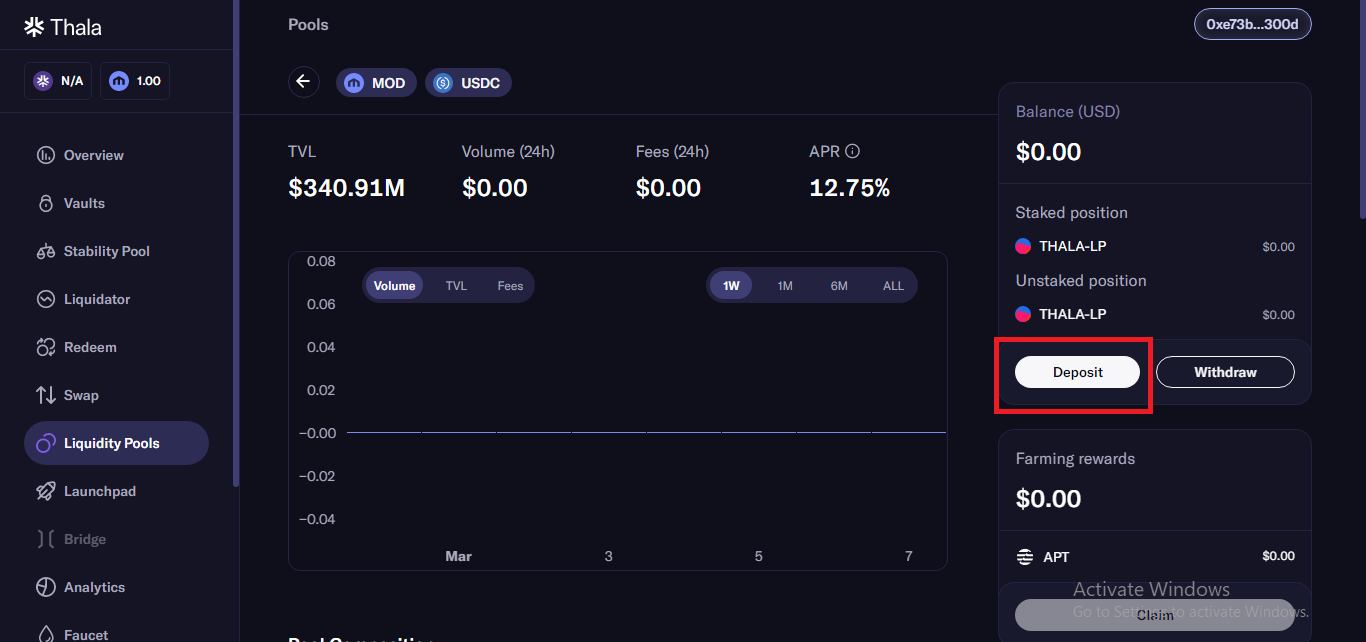Click the Balance (USD) heading
1366x642 pixels.
[x=1068, y=112]
